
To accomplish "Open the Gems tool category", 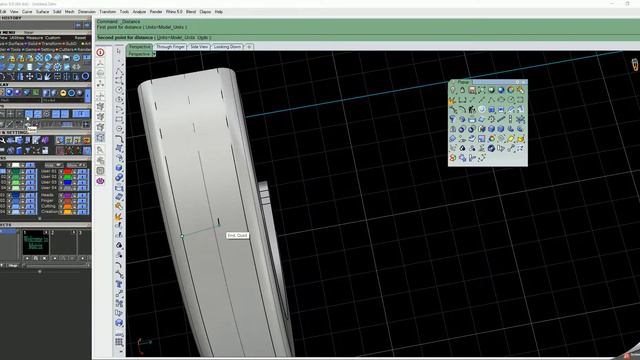I will click(31, 49).
